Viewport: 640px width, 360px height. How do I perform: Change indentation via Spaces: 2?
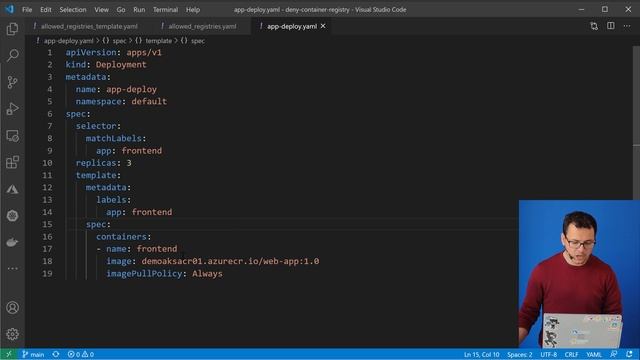pos(520,354)
